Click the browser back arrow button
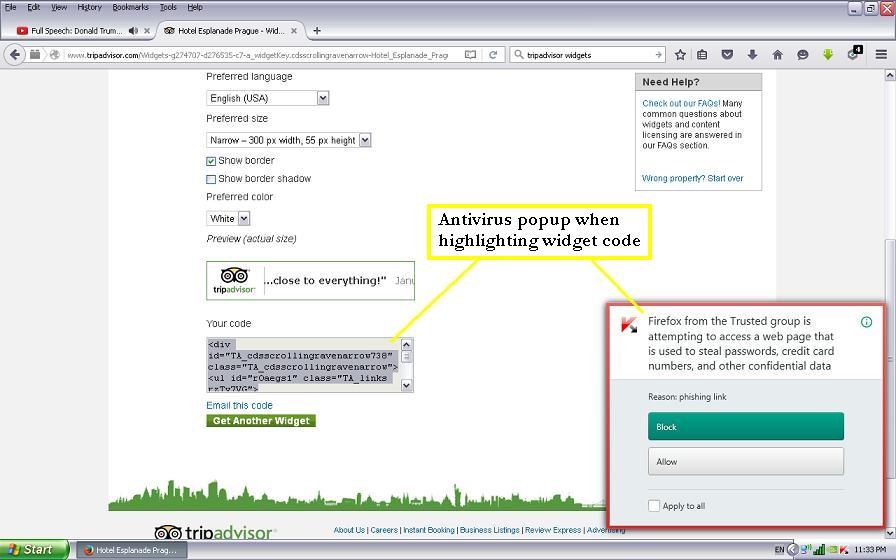The width and height of the screenshot is (896, 560). (x=15, y=55)
